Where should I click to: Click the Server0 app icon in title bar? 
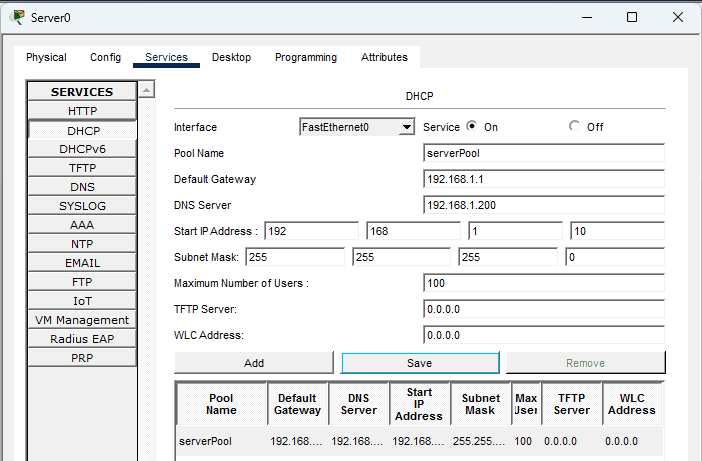click(17, 17)
